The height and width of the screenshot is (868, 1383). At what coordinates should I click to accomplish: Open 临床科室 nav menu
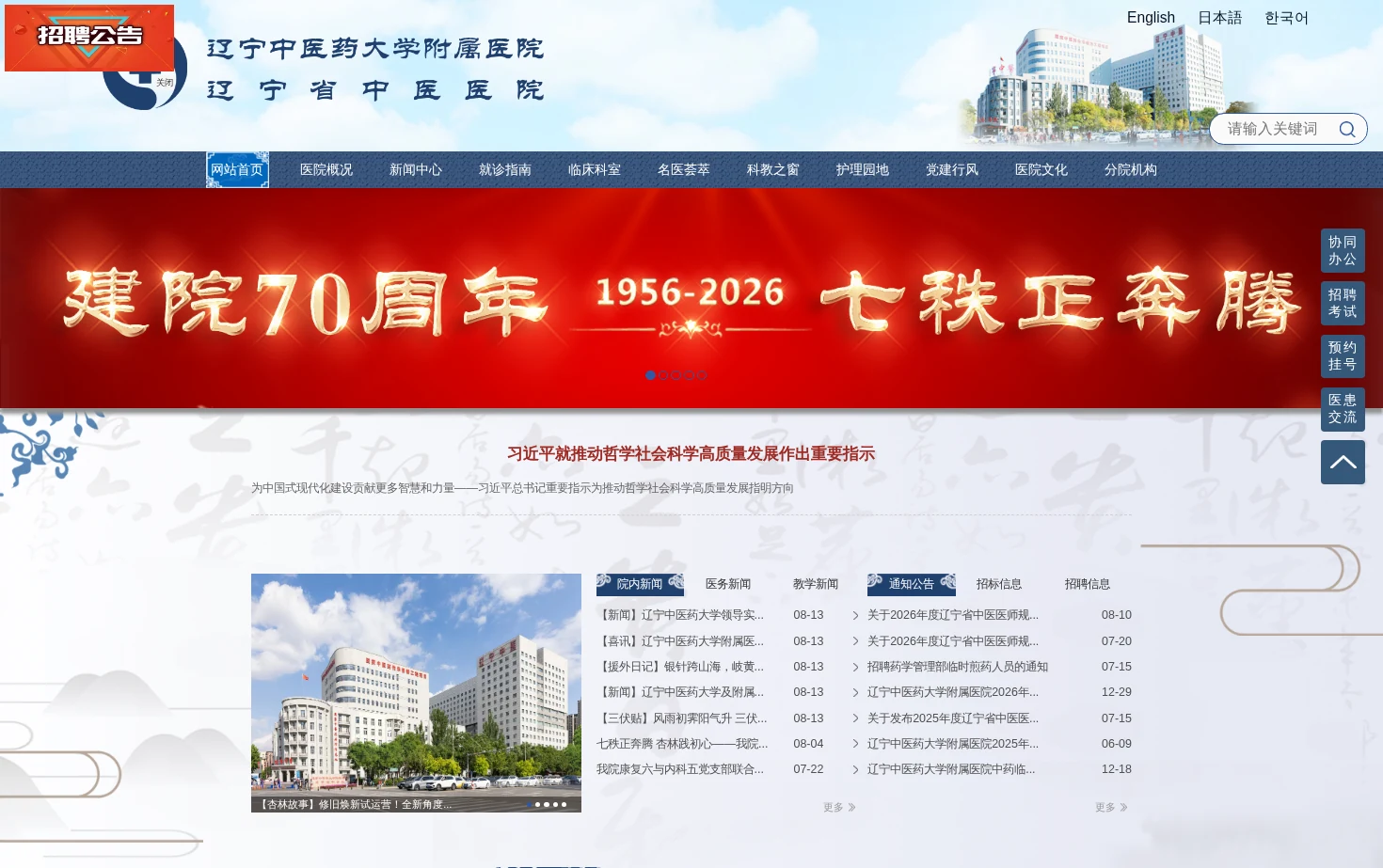[x=595, y=170]
